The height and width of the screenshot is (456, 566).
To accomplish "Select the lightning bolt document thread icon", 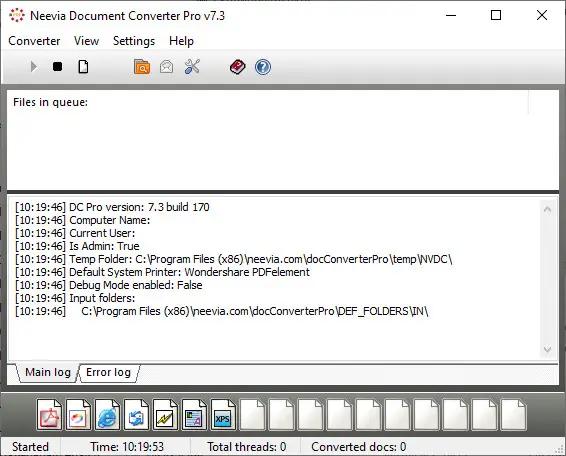I will (x=165, y=414).
